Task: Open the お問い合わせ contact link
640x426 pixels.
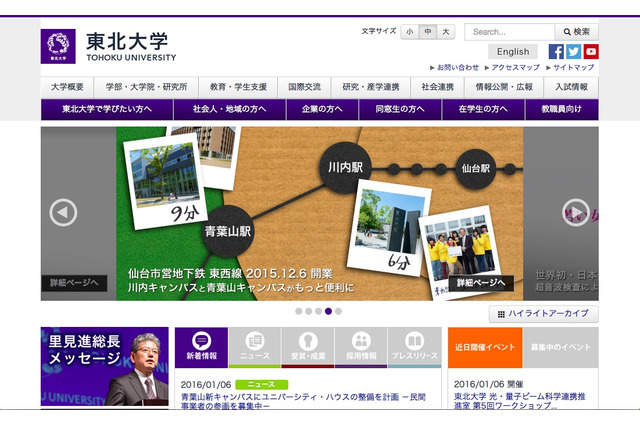Action: 458,67
